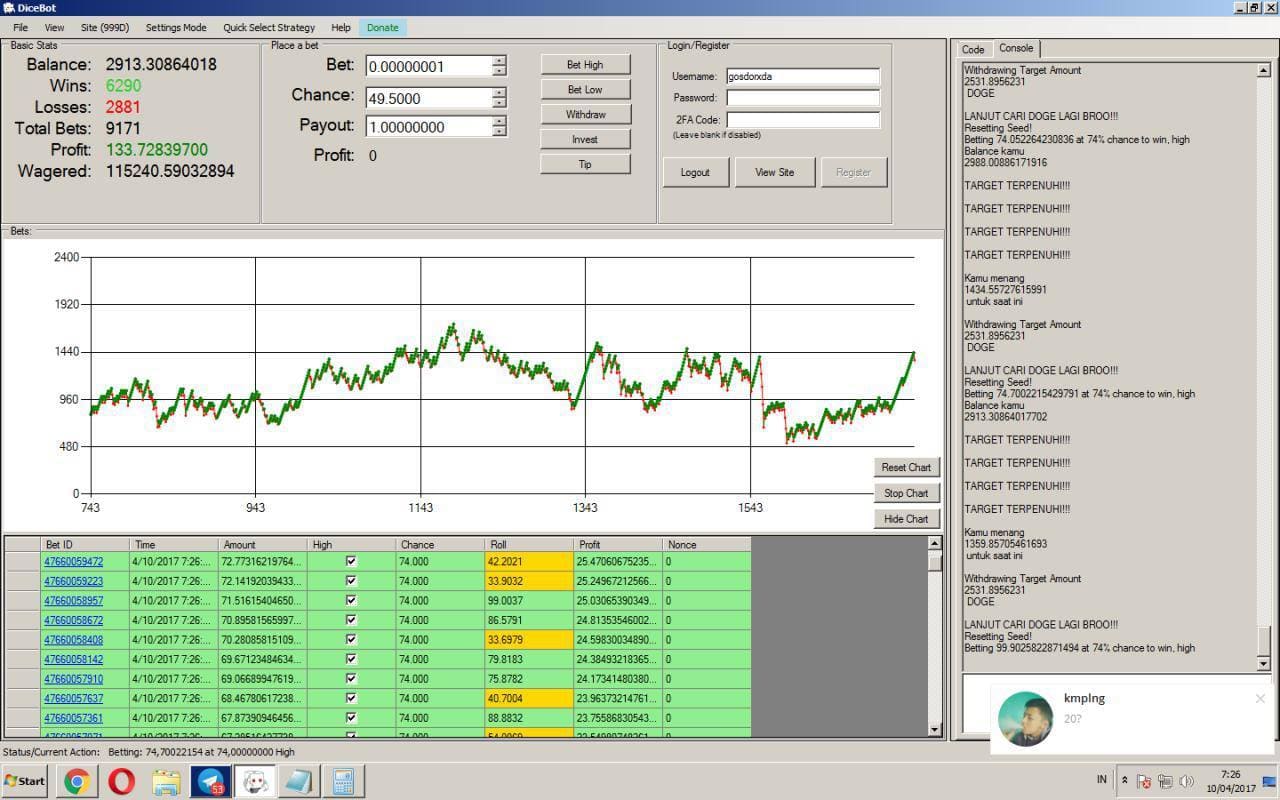Open bet ID link 47660058408

coord(73,640)
